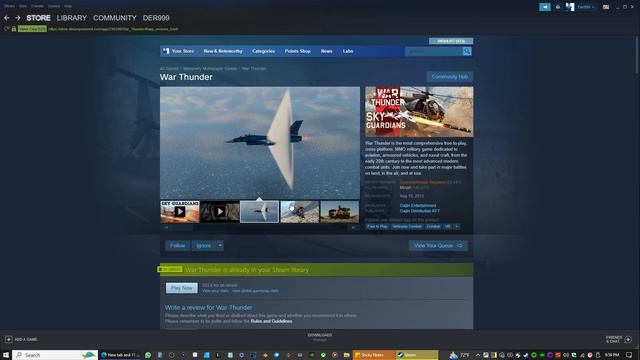Open All Games breadcrumb
This screenshot has width=640, height=360.
169,69
